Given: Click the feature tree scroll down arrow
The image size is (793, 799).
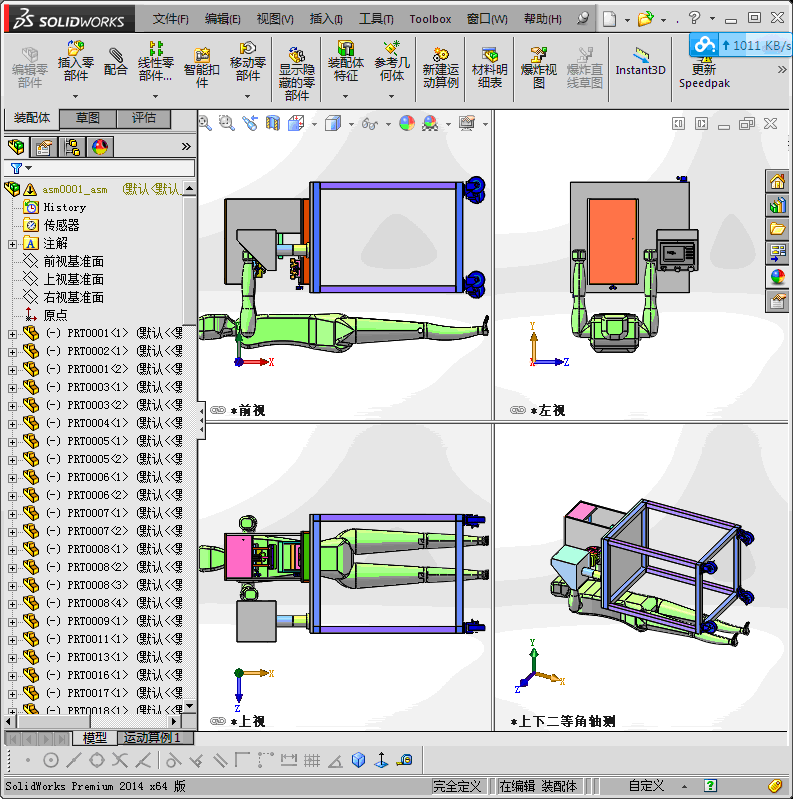Looking at the screenshot, I should tap(190, 706).
